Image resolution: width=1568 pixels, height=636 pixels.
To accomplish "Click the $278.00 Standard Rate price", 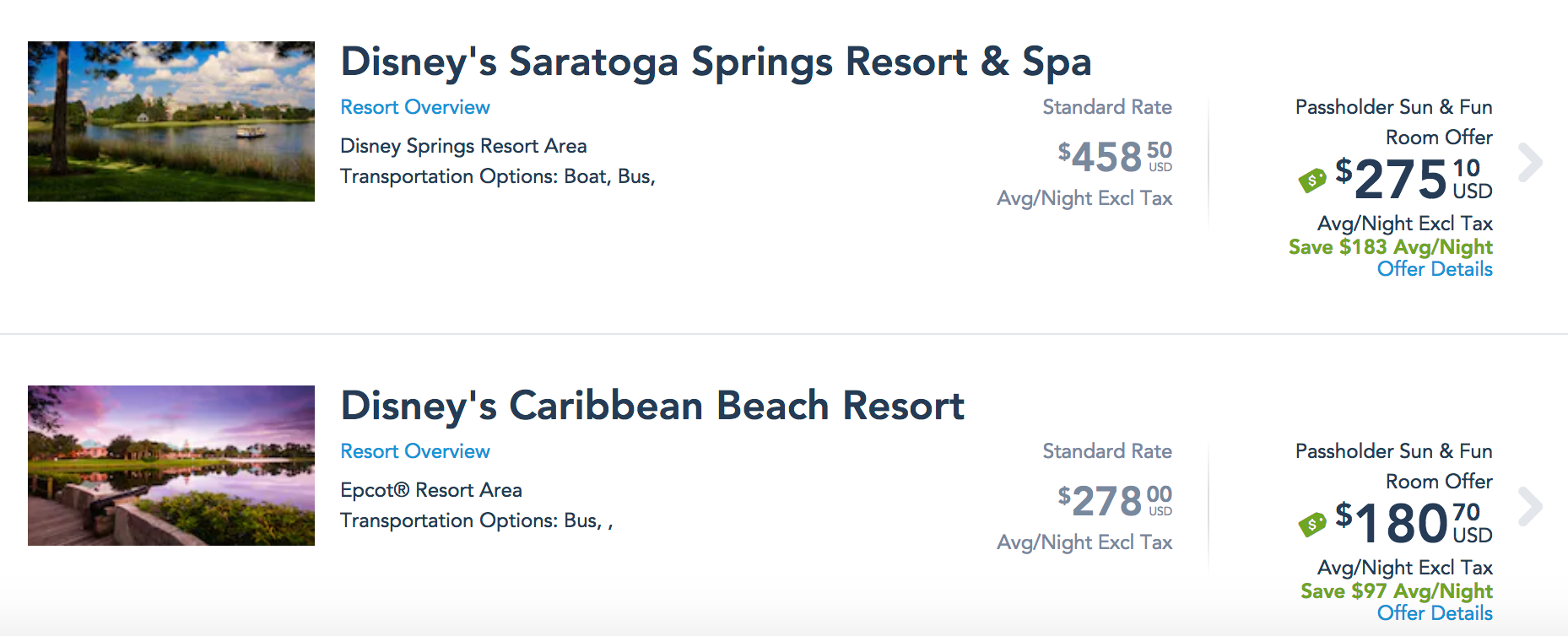I will coord(1114,501).
